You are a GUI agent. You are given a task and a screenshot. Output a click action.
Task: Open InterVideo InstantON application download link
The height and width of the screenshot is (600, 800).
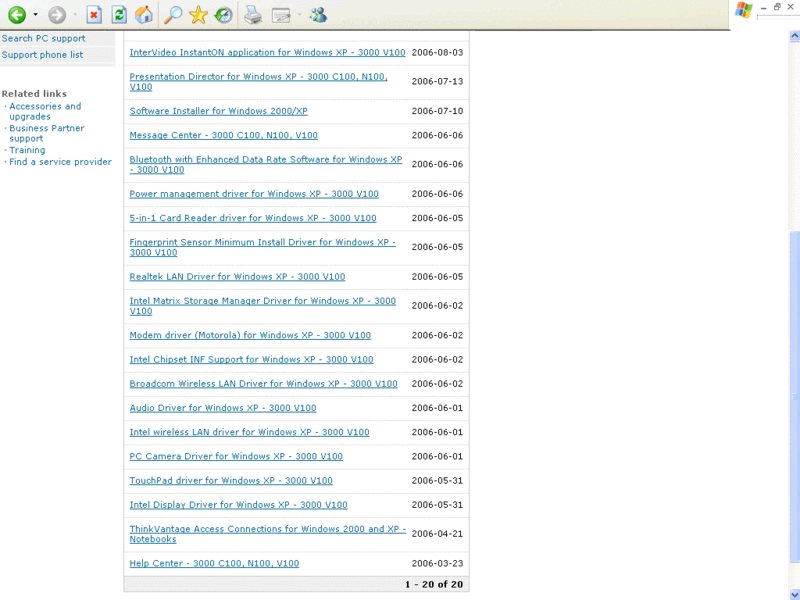[x=267, y=53]
